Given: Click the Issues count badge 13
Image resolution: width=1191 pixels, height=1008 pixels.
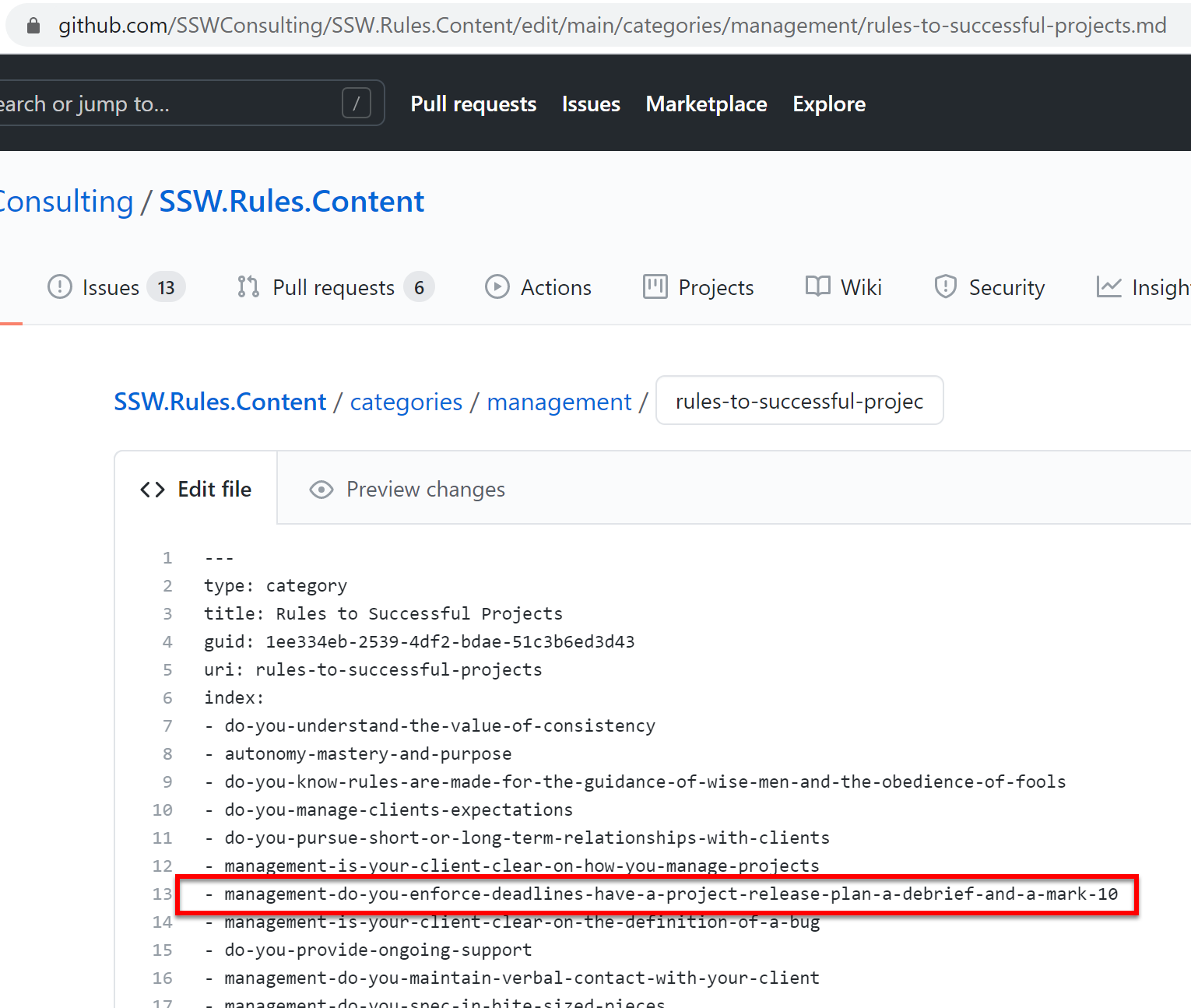Looking at the screenshot, I should [166, 287].
